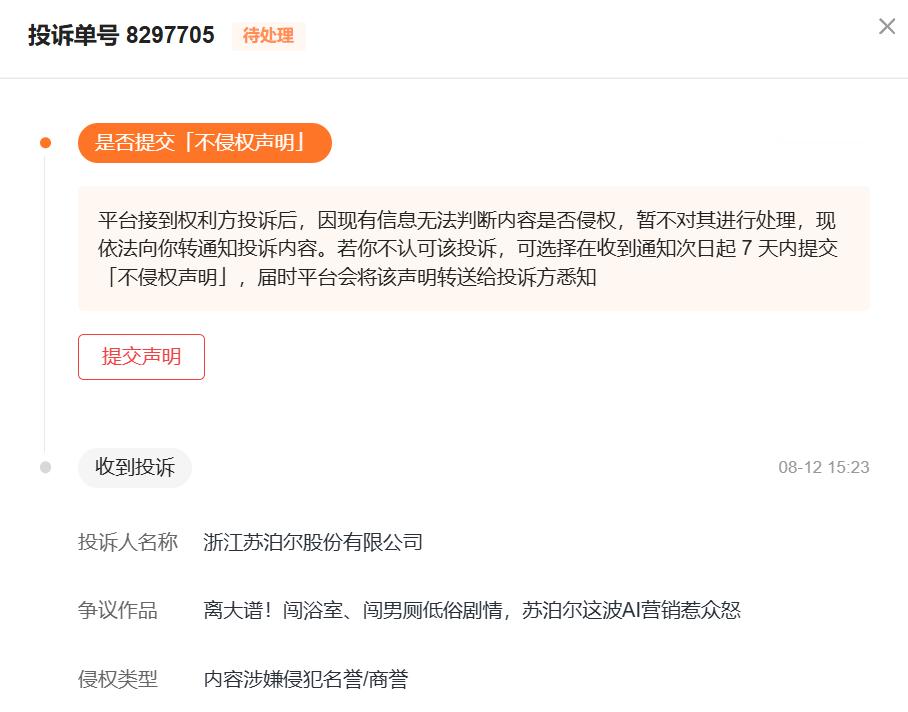Image resolution: width=908 pixels, height=712 pixels.
Task: Click the first line of the platform notice
Action: (x=467, y=221)
